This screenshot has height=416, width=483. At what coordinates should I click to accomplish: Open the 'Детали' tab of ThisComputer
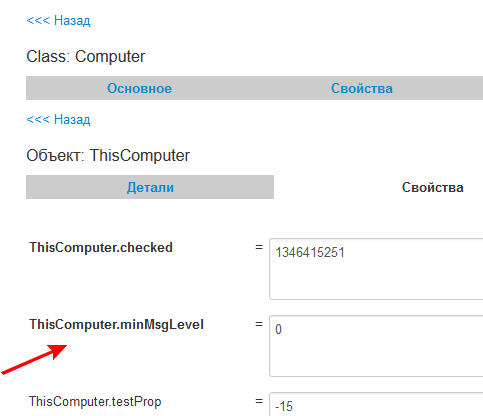150,187
